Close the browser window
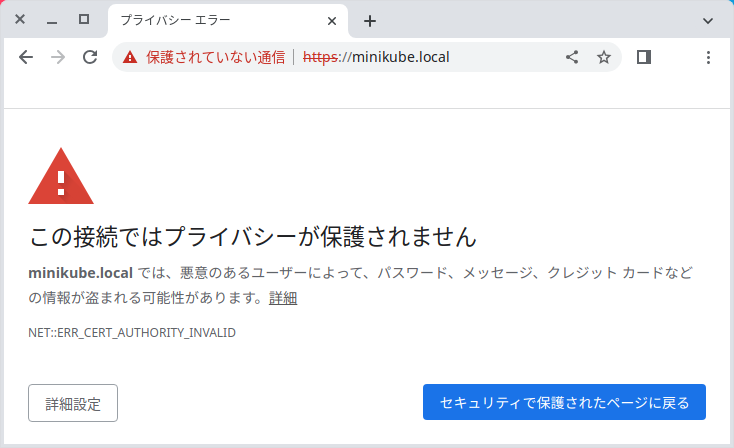734x448 pixels. [x=20, y=19]
